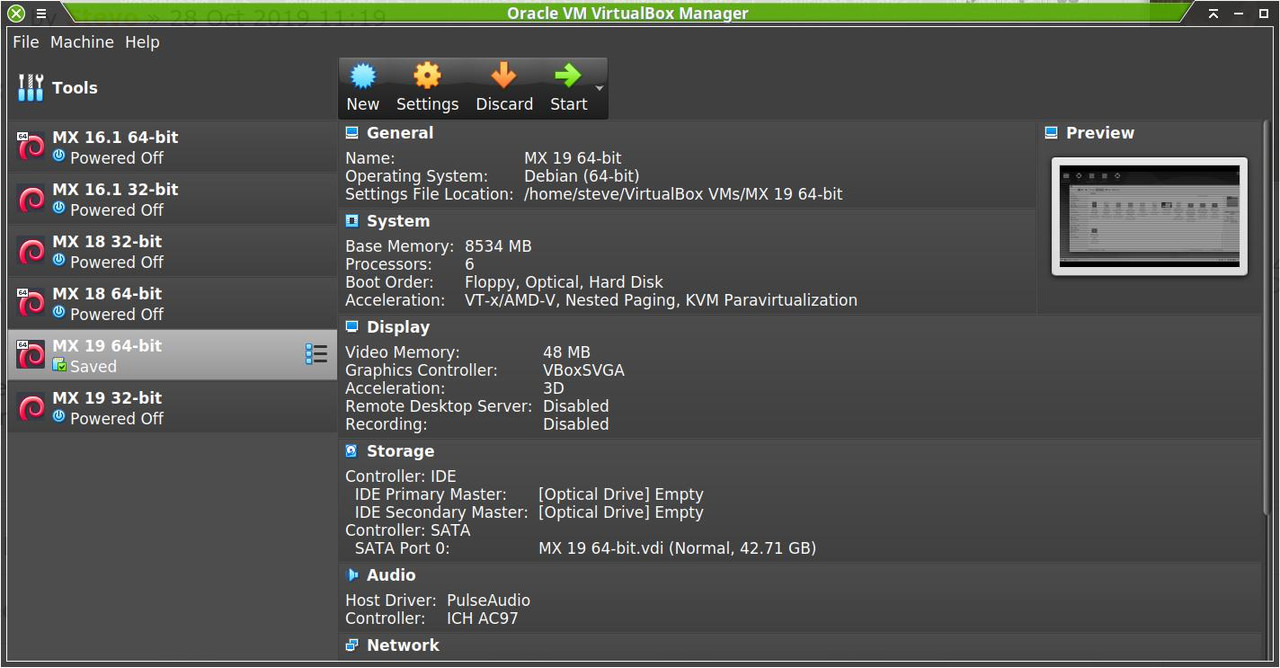Click the MX 16.1 64-bit Debian icon
Viewport: 1280px width, 668px height.
click(x=31, y=147)
